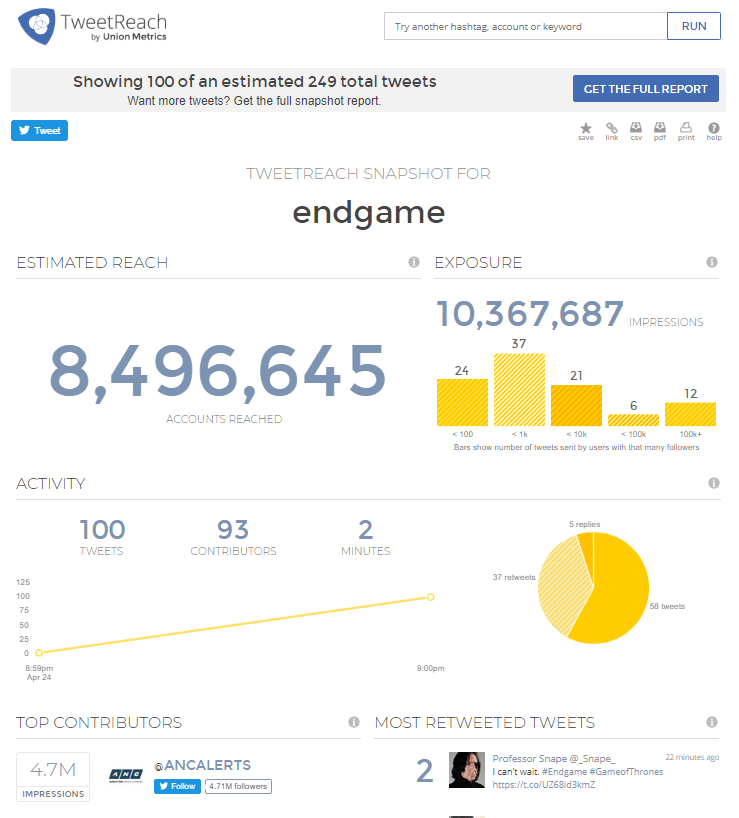The width and height of the screenshot is (739, 818).
Task: Download report as PDF
Action: pos(660,131)
